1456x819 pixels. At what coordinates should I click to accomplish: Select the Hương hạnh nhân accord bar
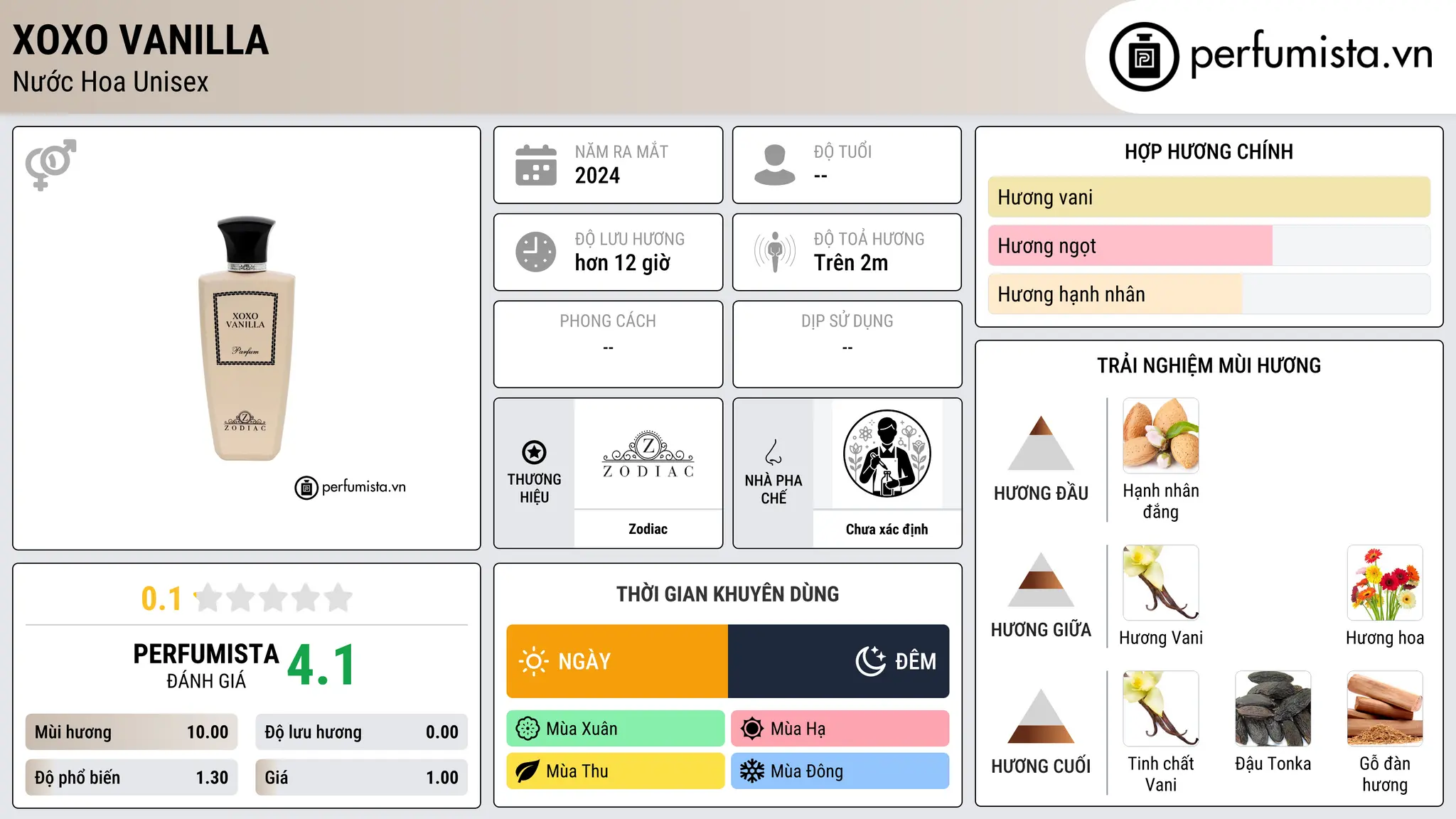(1209, 294)
